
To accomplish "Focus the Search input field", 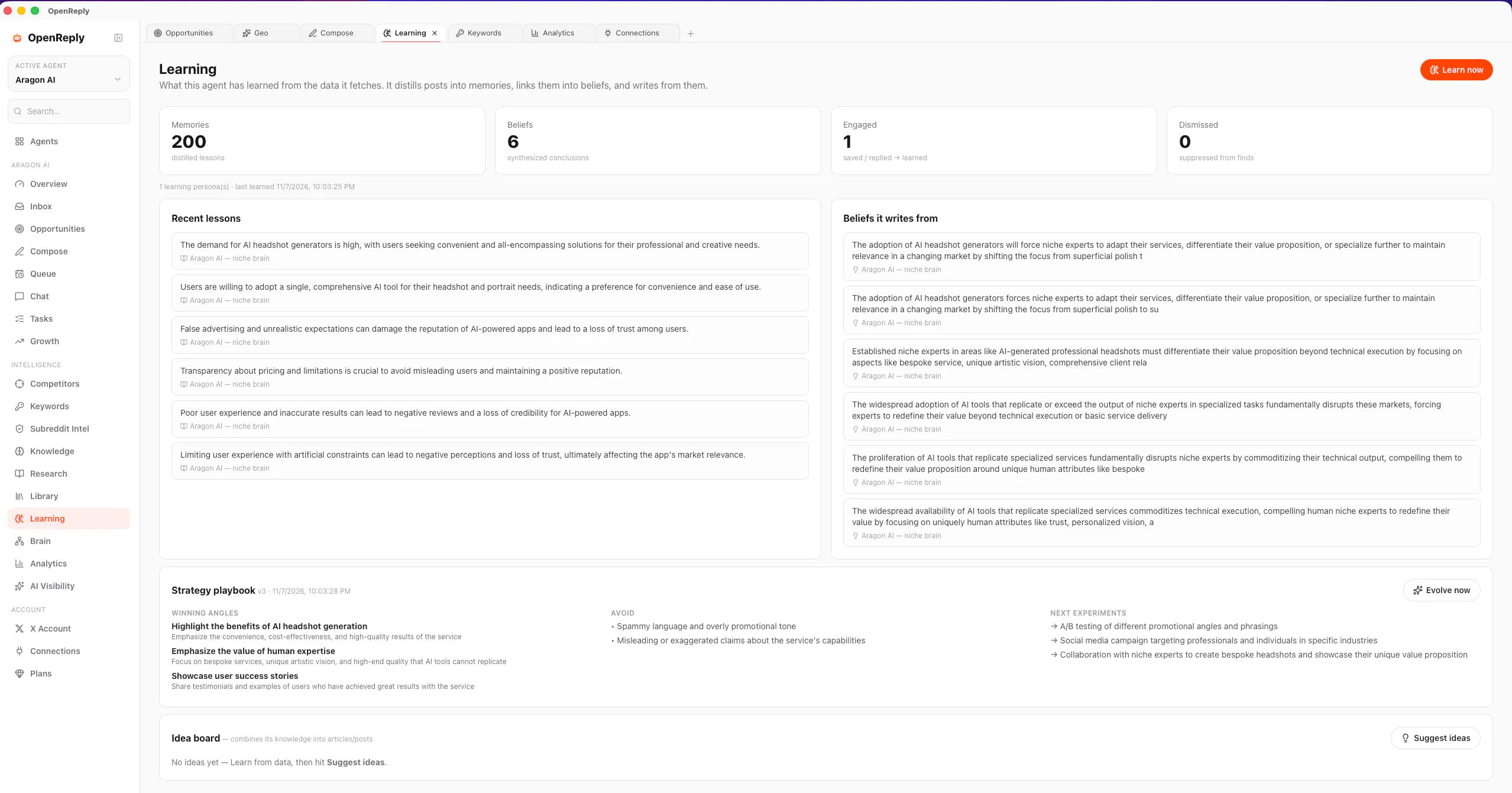I will point(69,111).
